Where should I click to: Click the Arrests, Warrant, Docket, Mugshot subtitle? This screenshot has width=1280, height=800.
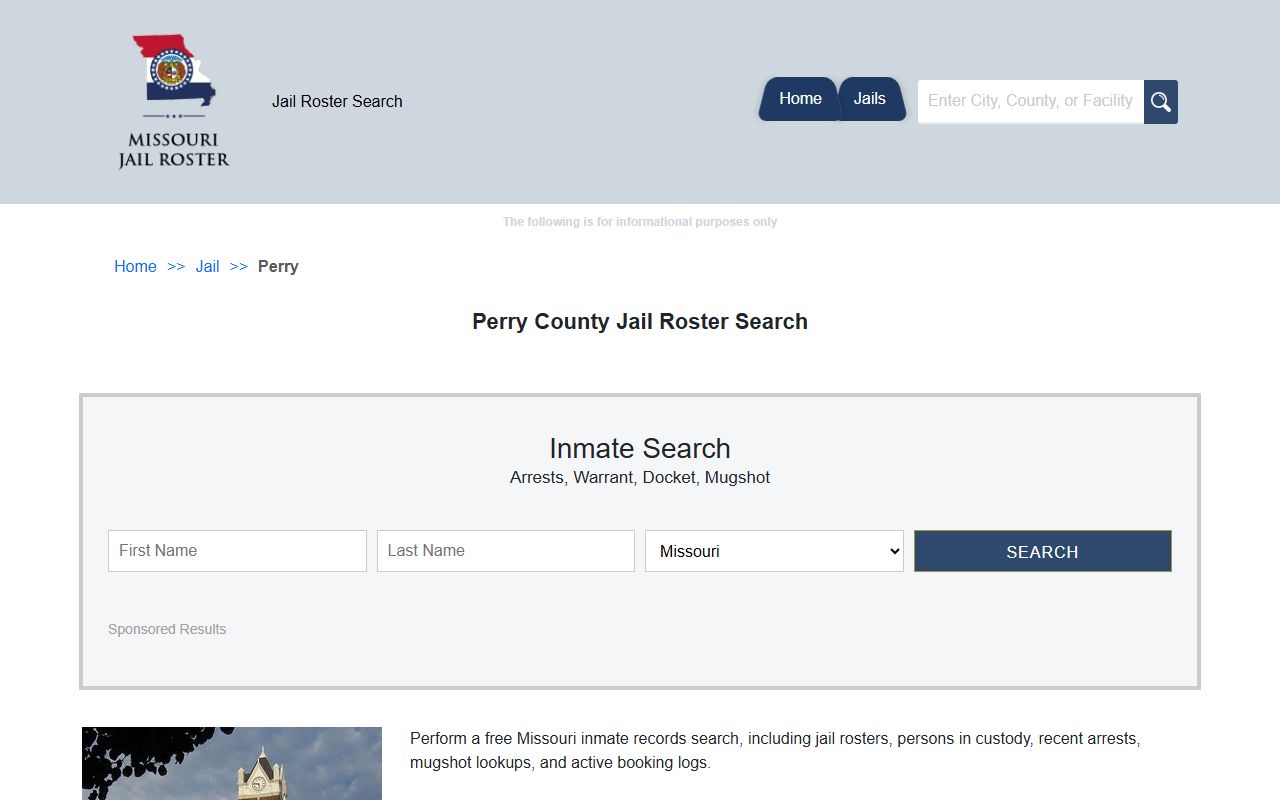tap(640, 477)
